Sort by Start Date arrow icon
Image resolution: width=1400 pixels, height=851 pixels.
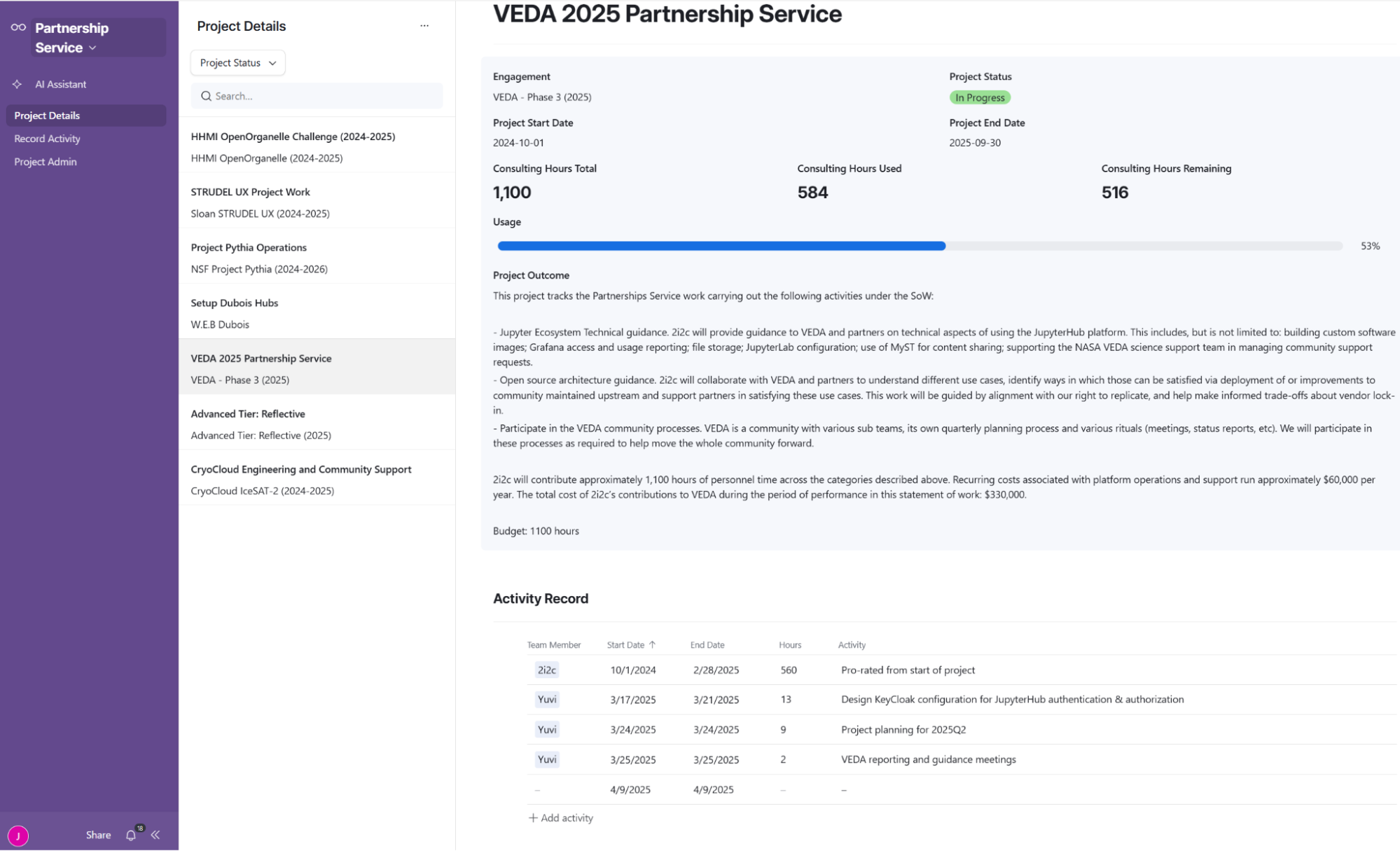(652, 644)
